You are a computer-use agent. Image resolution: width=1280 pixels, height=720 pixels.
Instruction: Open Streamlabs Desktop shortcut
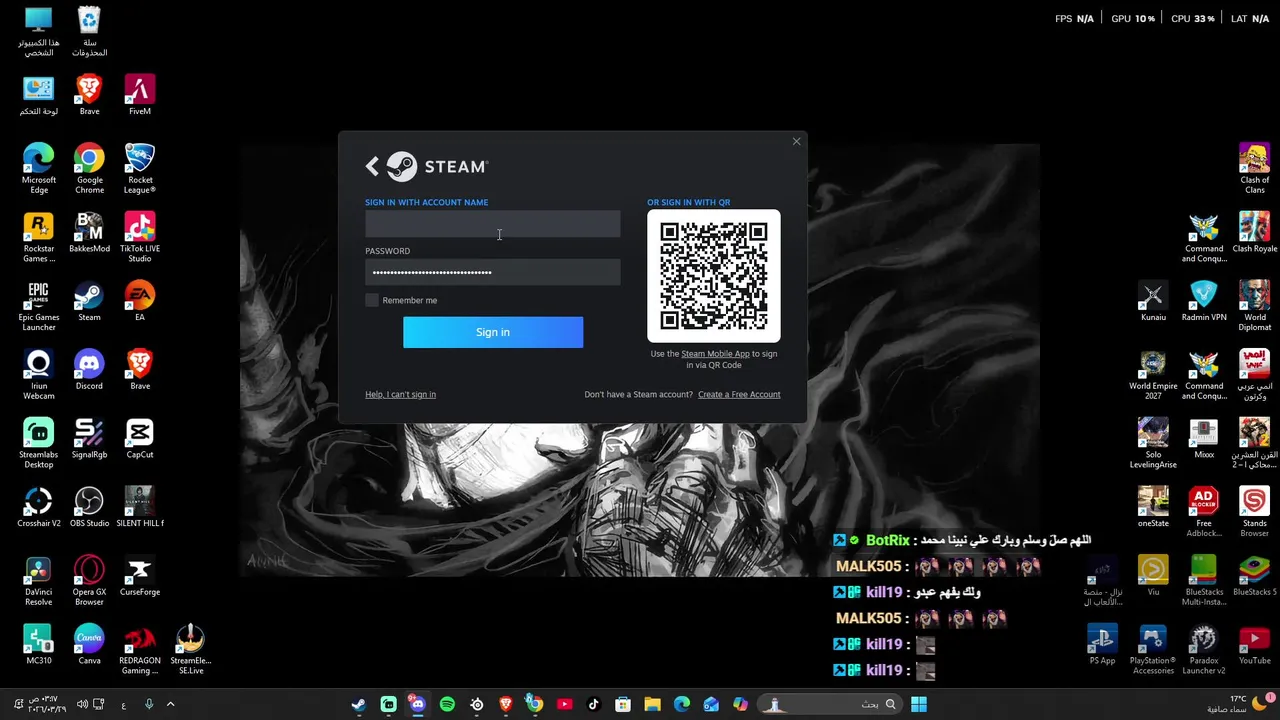pos(38,443)
